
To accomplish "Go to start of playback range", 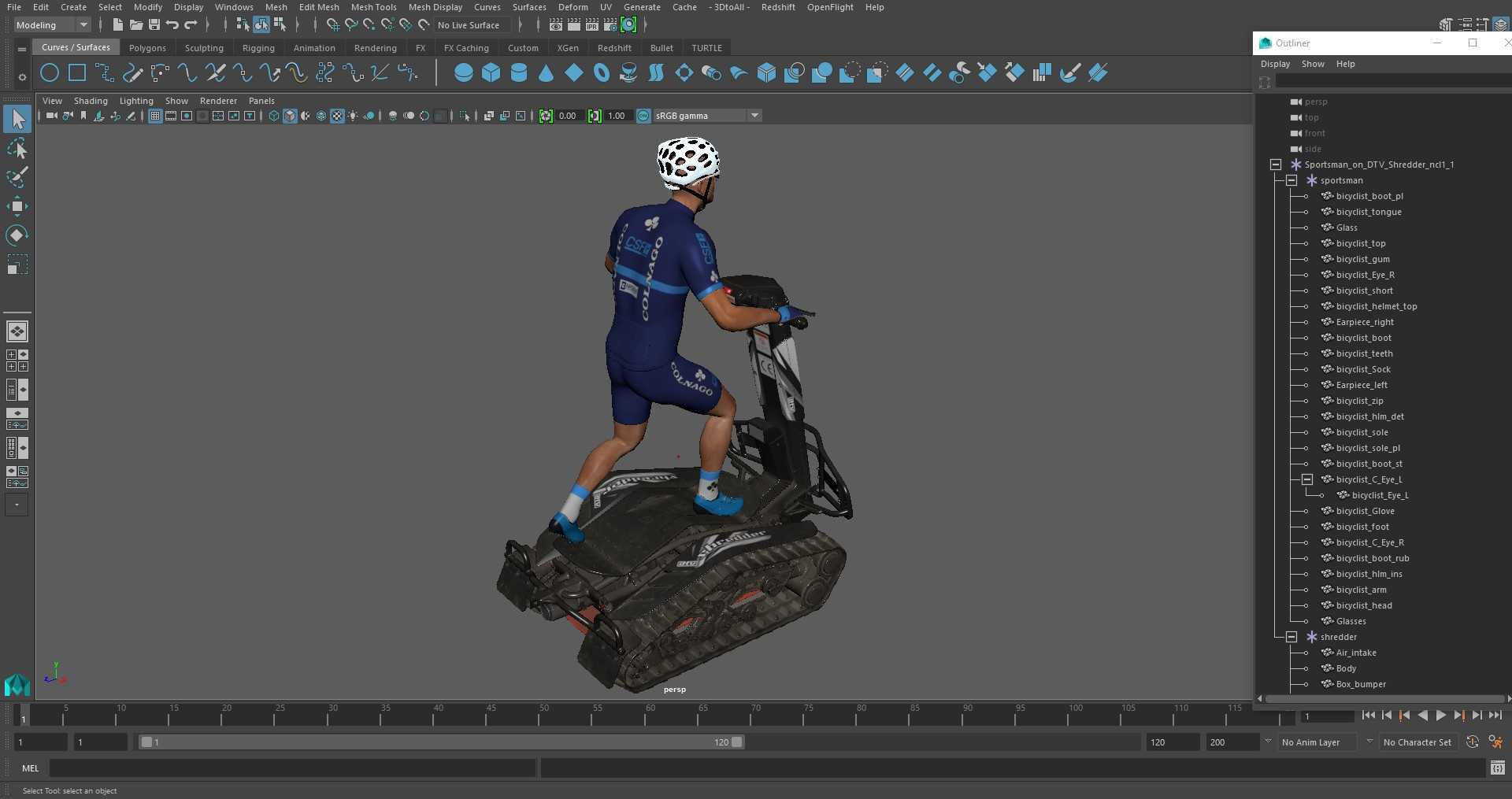I will 1368,716.
